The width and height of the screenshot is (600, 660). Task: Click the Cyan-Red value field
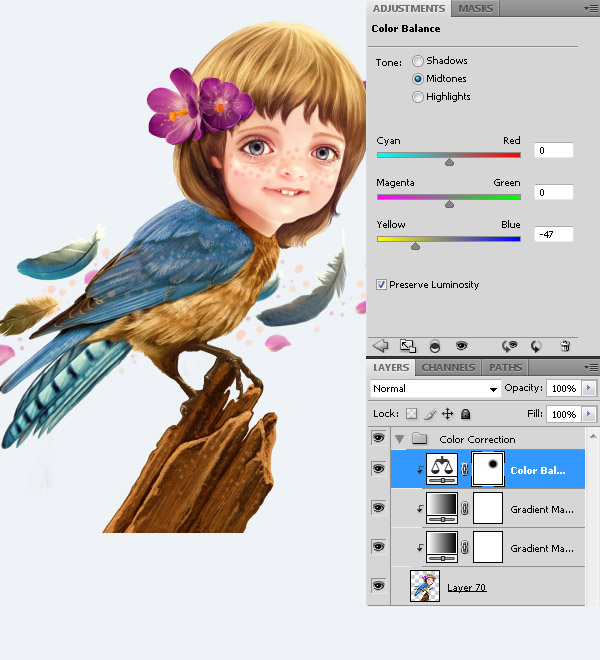554,150
